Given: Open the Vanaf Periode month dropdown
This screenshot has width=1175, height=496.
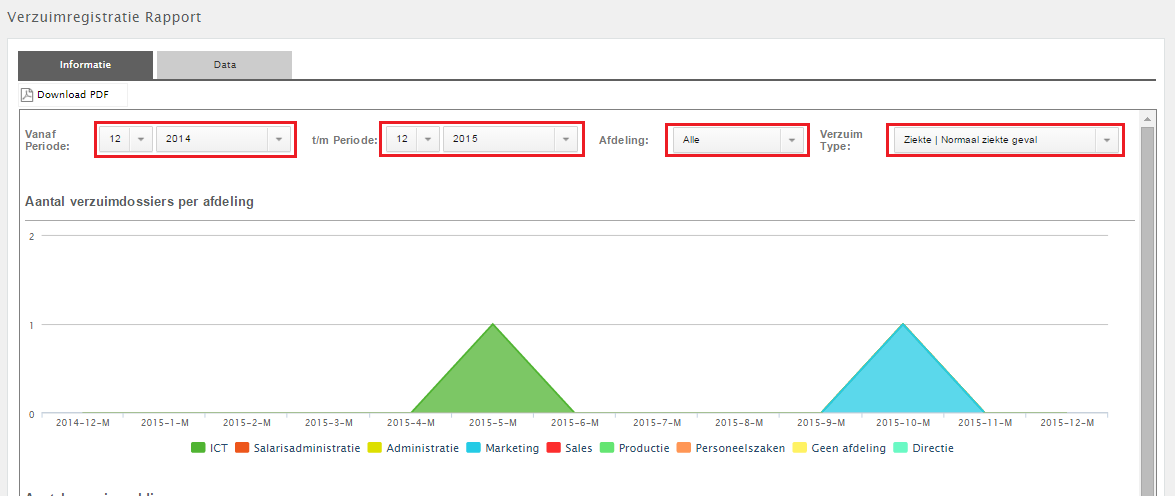Looking at the screenshot, I should 126,139.
